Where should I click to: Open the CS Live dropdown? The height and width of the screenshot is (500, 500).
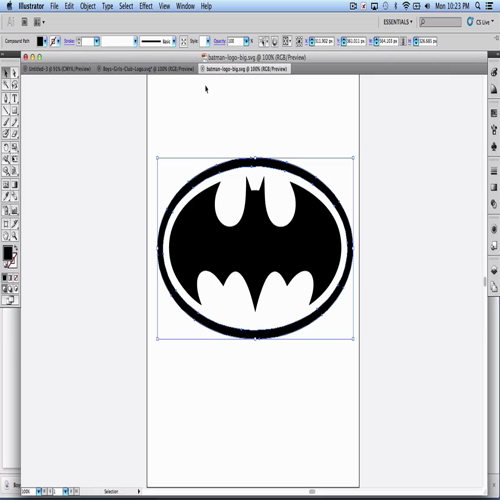coord(481,22)
